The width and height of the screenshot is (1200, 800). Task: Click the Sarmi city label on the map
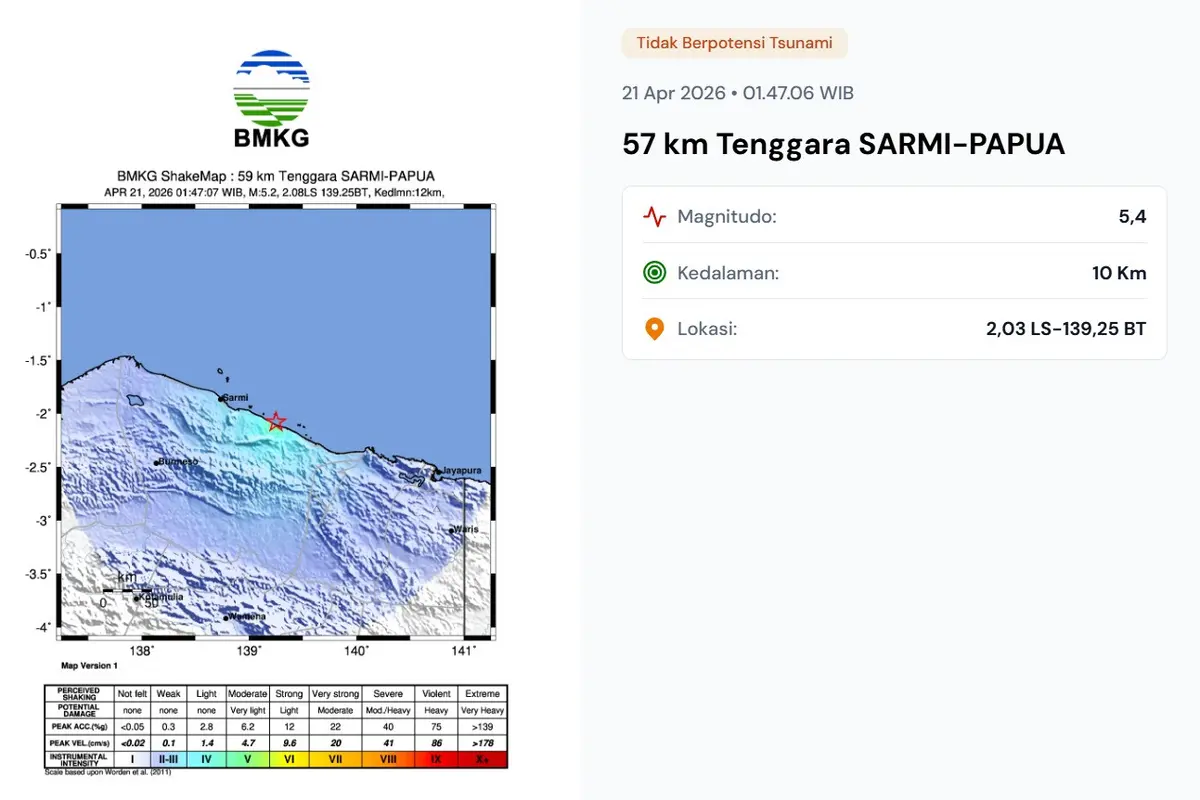click(235, 397)
